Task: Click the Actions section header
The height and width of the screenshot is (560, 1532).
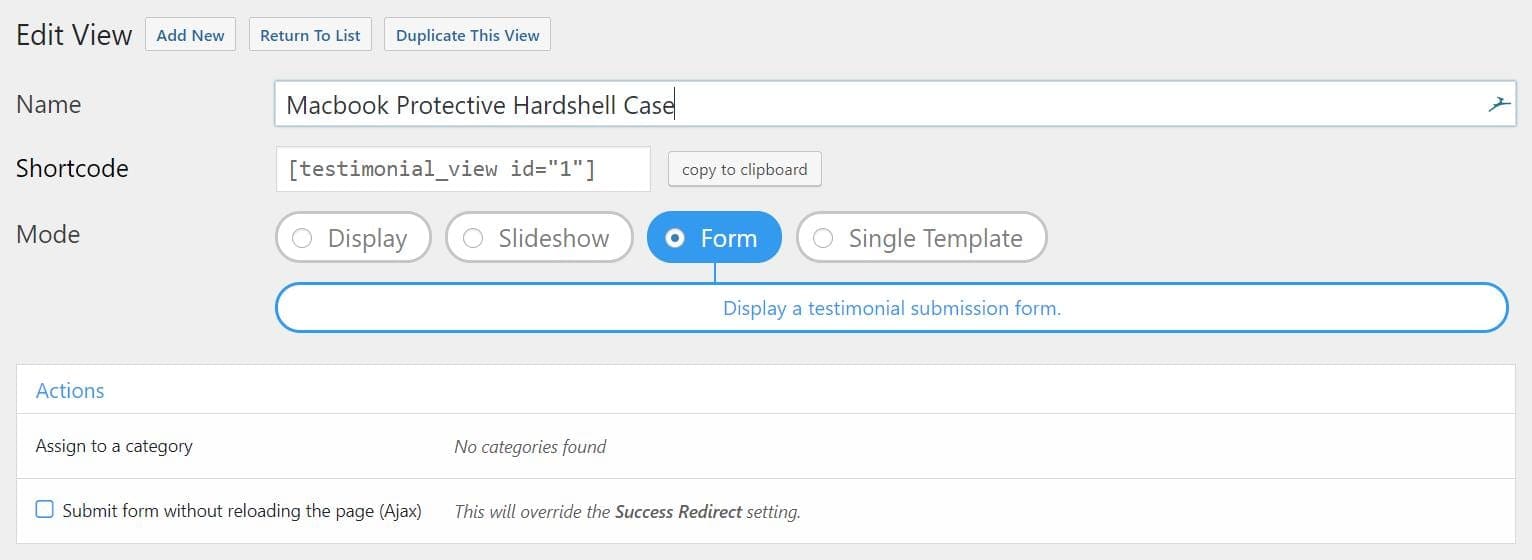Action: pos(70,391)
